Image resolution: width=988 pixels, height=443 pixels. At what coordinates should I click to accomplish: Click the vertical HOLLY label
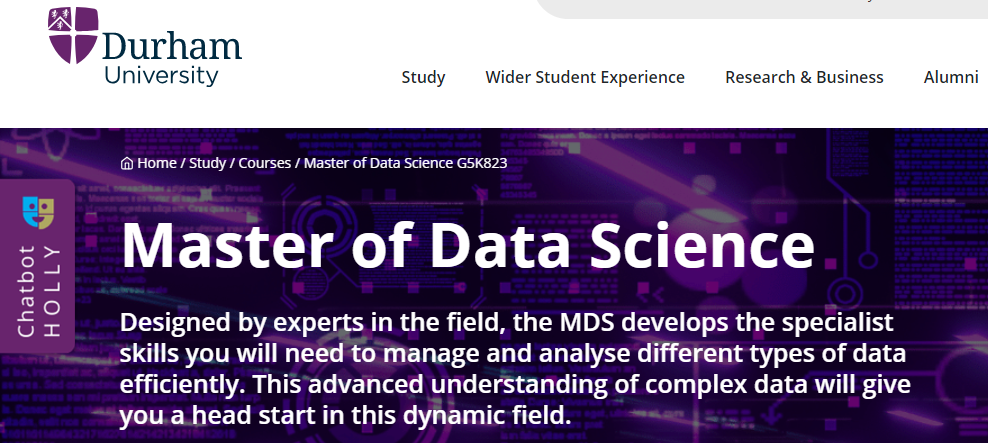coord(52,290)
